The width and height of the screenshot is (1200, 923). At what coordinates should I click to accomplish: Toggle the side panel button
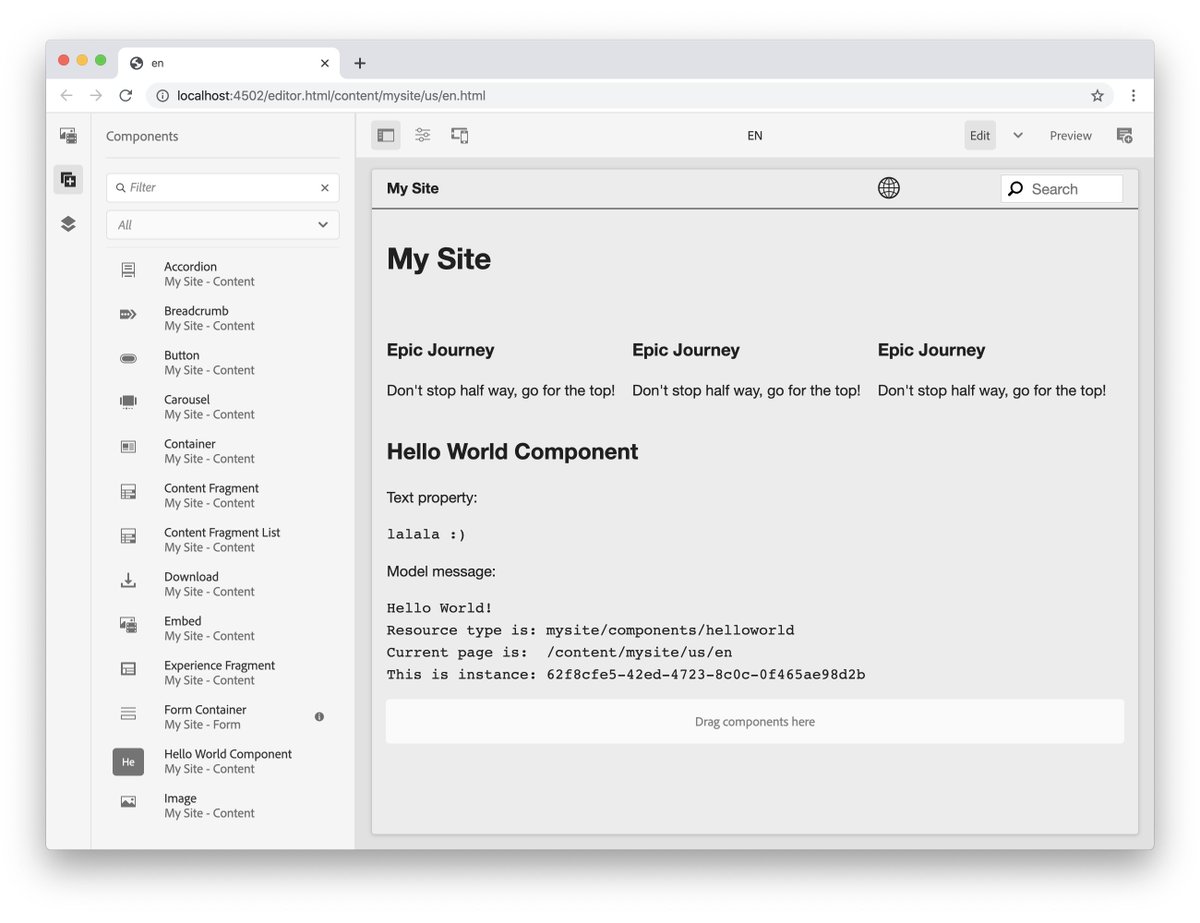point(386,135)
